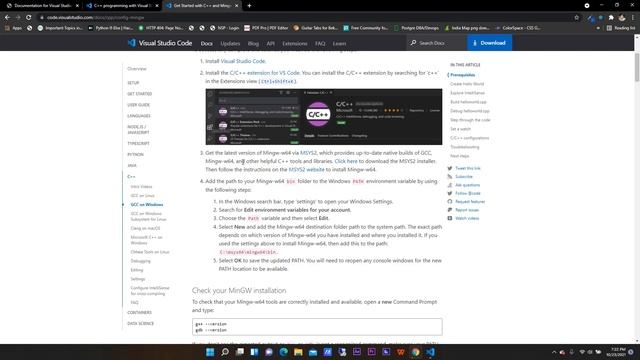
Task: Open the Updates menu item
Action: tap(230, 43)
